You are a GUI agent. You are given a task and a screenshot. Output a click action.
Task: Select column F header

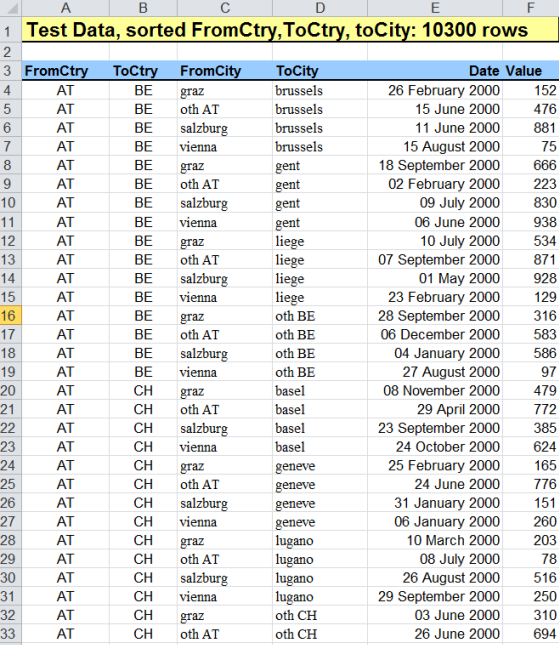pos(531,8)
